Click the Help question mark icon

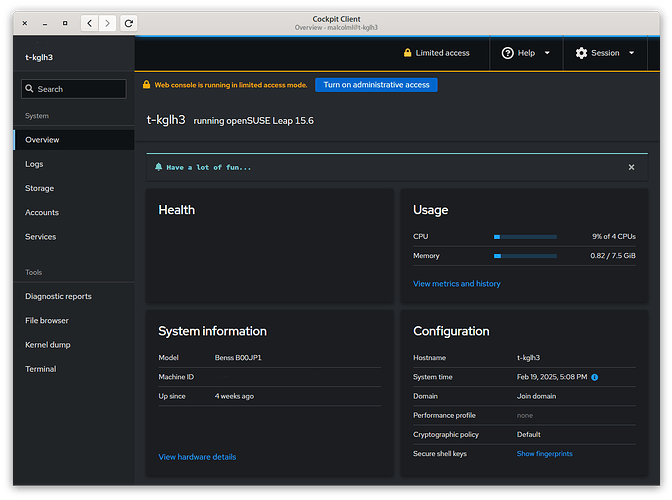pyautogui.click(x=507, y=53)
